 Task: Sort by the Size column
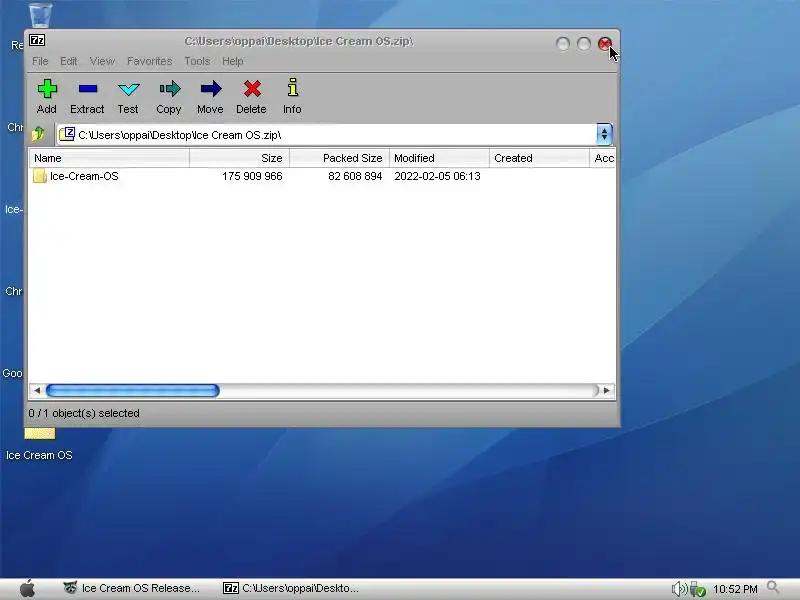coord(239,158)
